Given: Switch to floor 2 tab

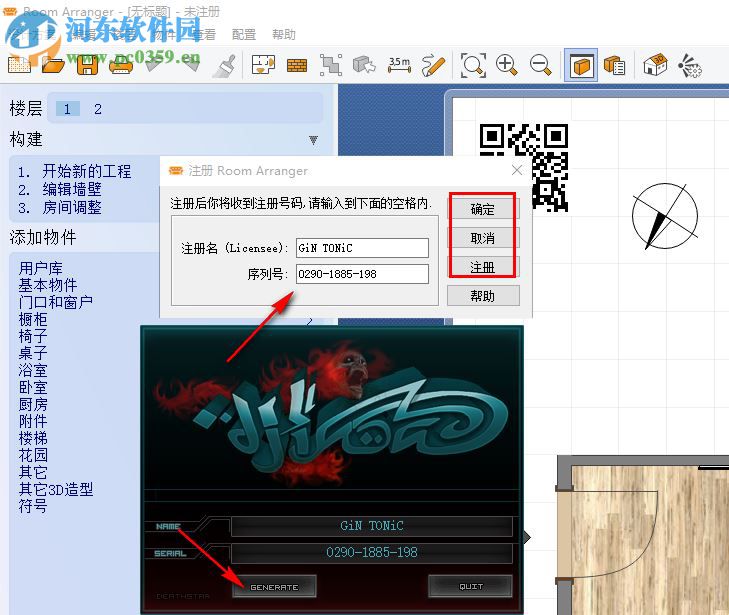Looking at the screenshot, I should point(98,109).
